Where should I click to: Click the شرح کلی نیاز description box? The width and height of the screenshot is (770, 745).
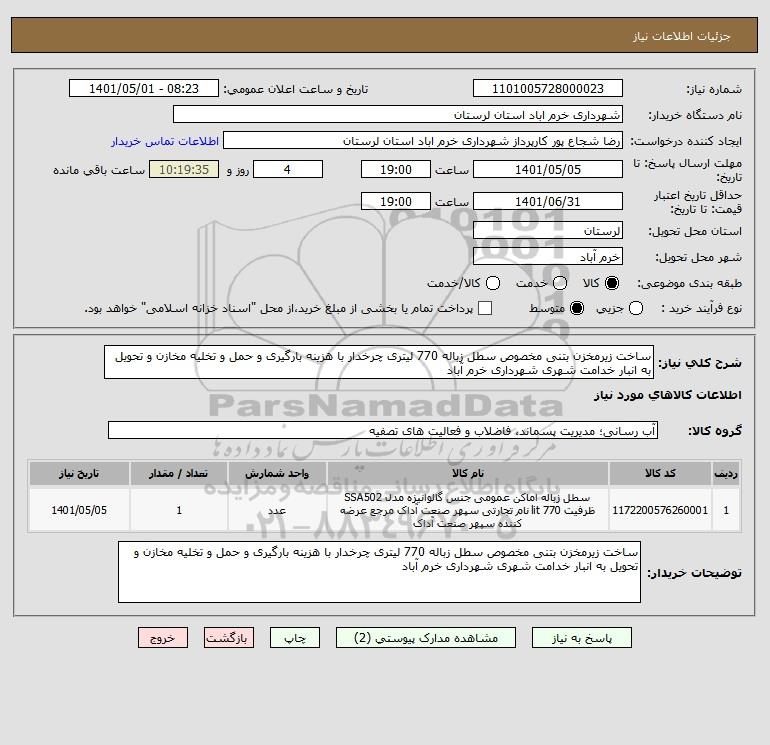click(x=379, y=362)
